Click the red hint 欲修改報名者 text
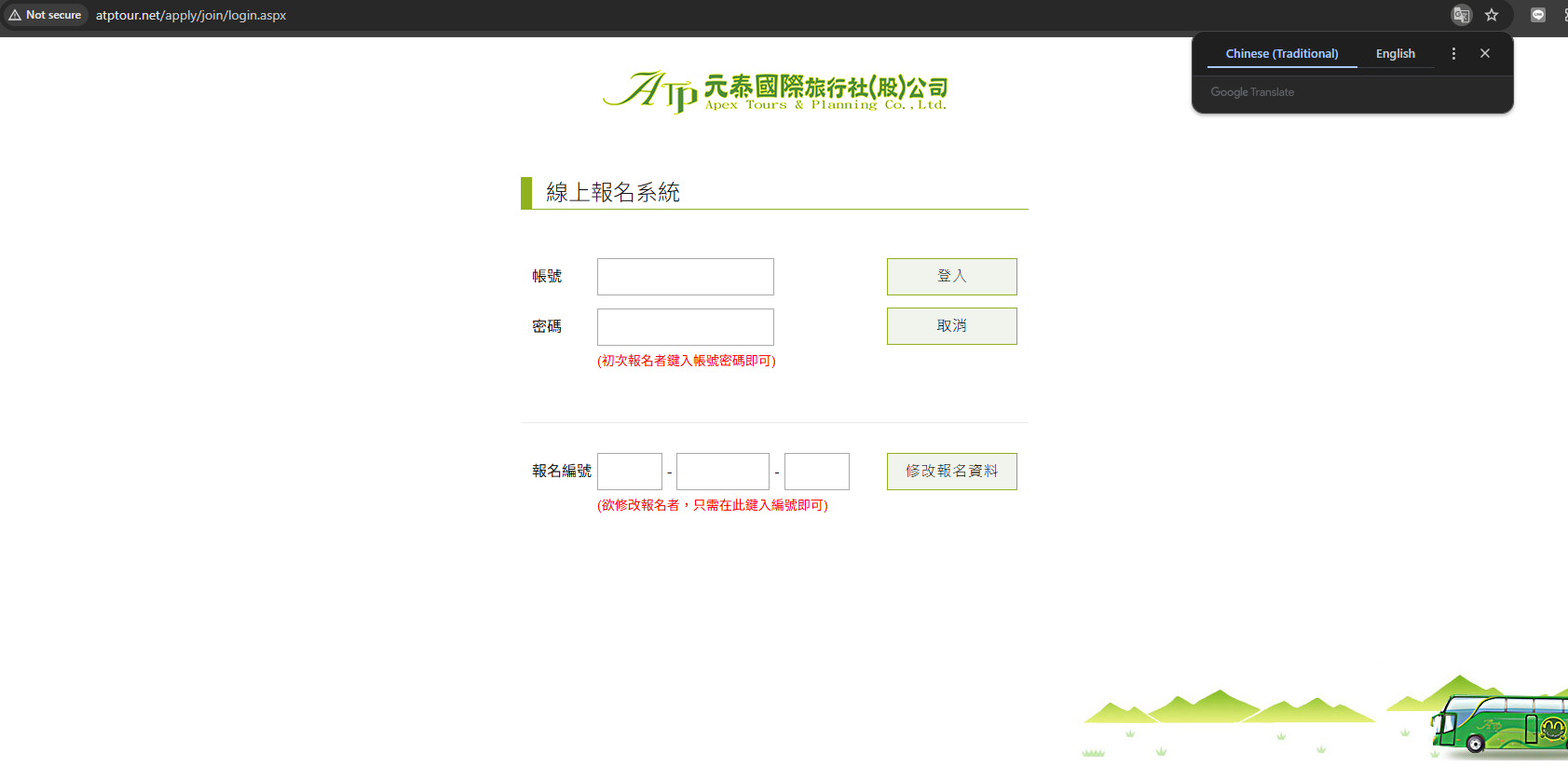1568x767 pixels. coord(713,505)
